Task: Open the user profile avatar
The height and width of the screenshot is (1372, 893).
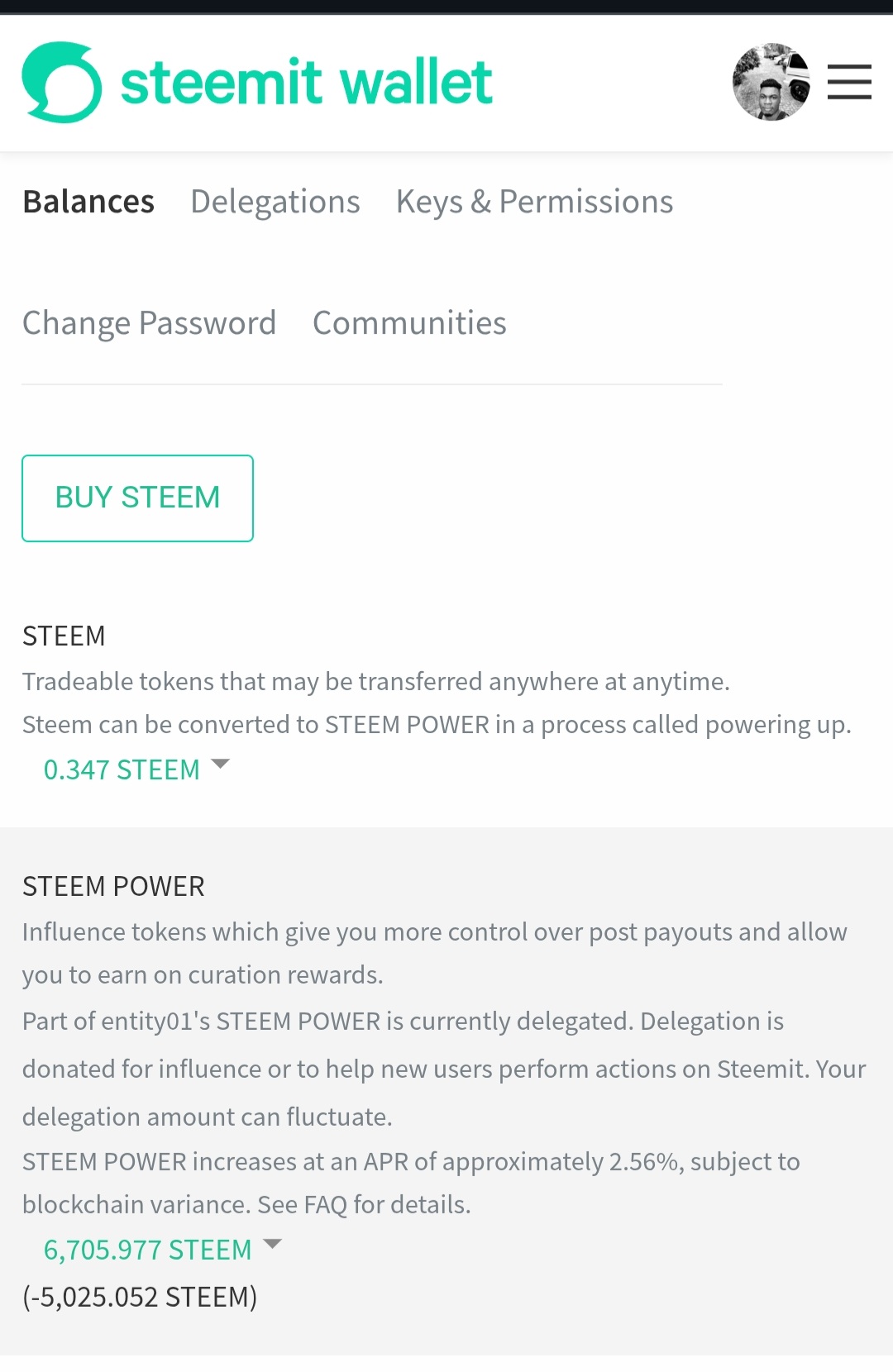Action: 771,83
